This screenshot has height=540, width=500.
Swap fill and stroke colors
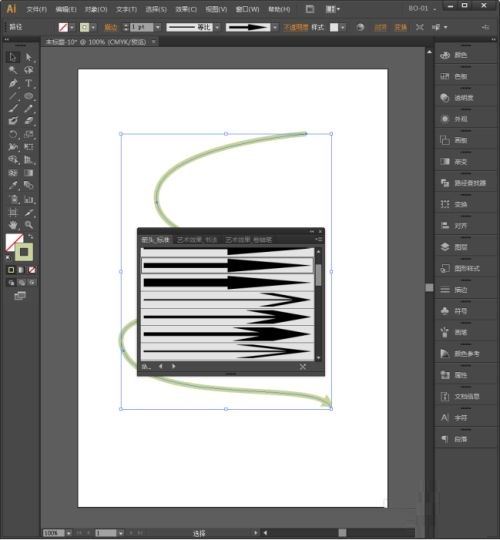31,236
